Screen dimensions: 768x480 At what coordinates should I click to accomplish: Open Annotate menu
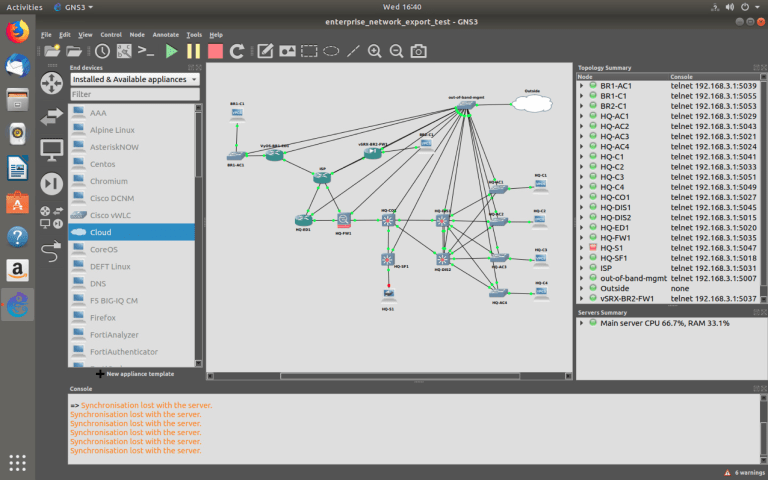tap(166, 35)
